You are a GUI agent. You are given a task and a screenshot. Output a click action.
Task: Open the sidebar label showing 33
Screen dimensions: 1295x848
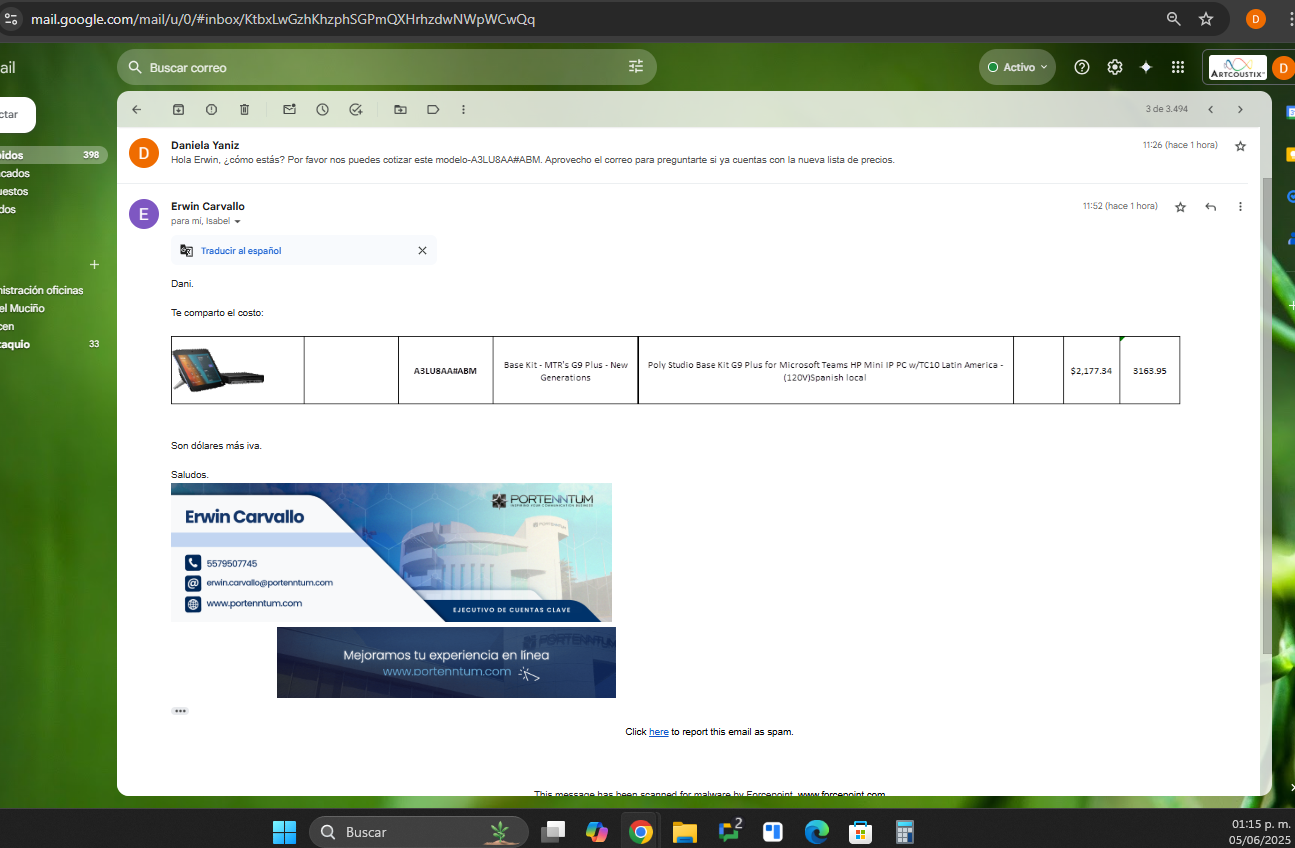pyautogui.click(x=52, y=344)
